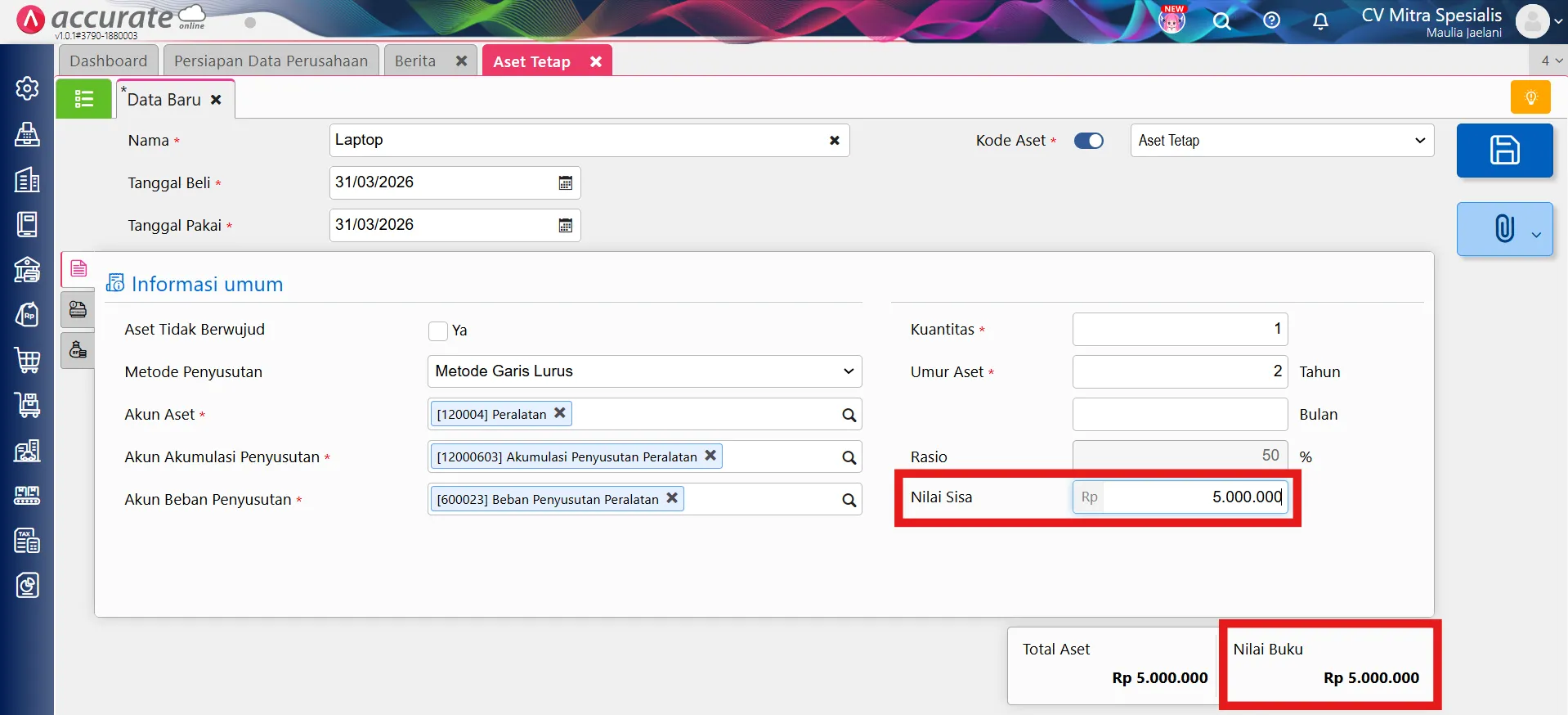
Task: Expand the user account menu chevron
Action: pyautogui.click(x=1558, y=22)
